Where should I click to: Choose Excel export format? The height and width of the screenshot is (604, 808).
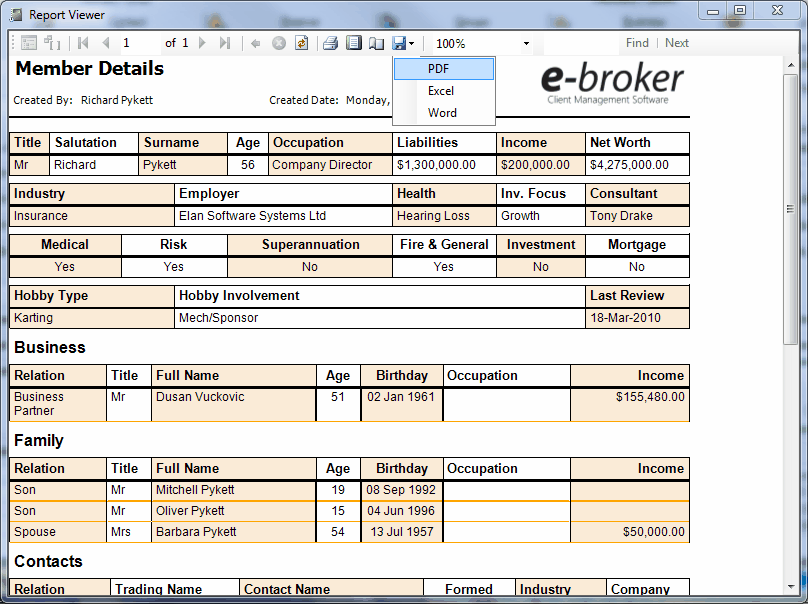pyautogui.click(x=444, y=91)
